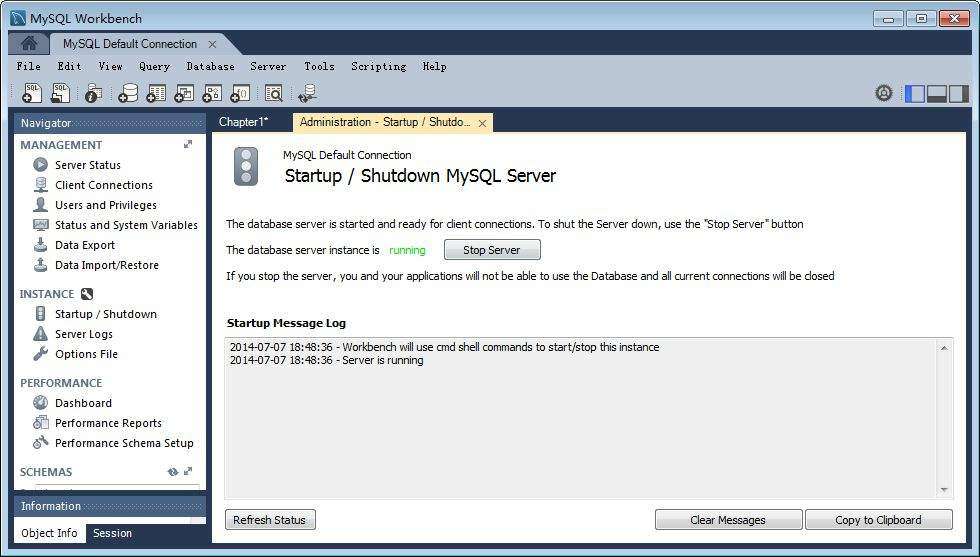The image size is (980, 557).
Task: Click the Server Status icon
Action: pos(41,165)
